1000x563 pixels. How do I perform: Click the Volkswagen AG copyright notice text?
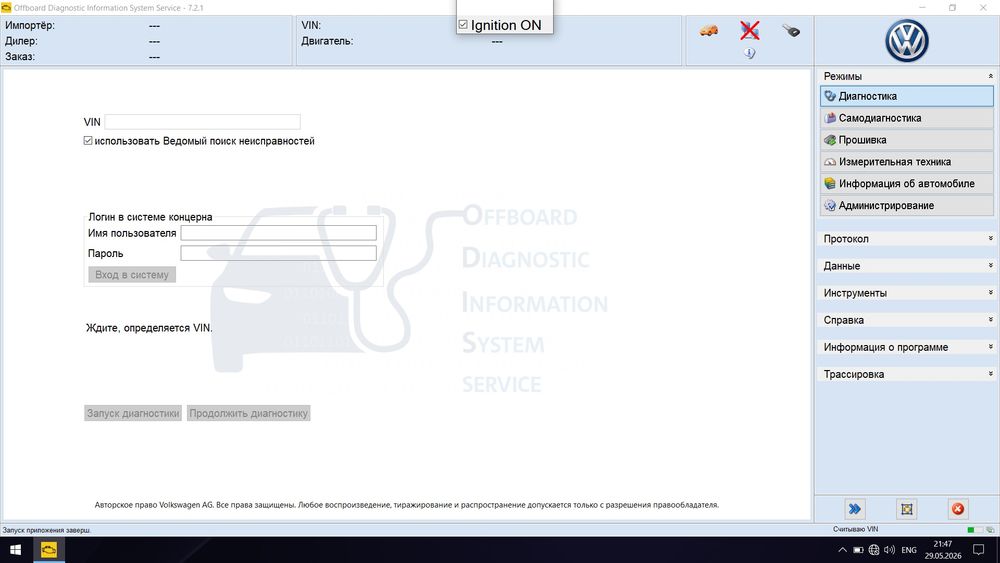(407, 505)
